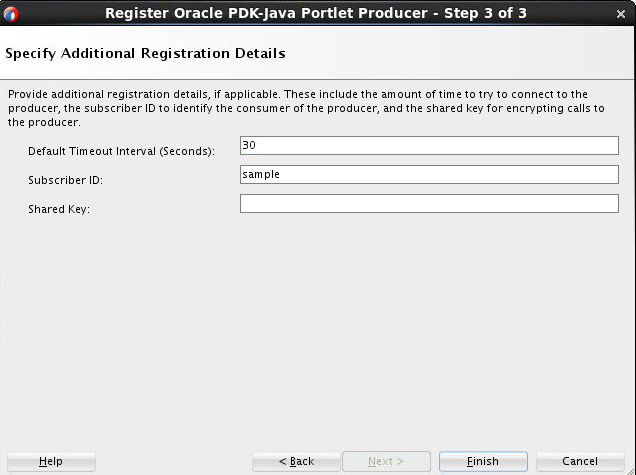The height and width of the screenshot is (475, 636).
Task: Go back with the Back button
Action: coord(296,462)
